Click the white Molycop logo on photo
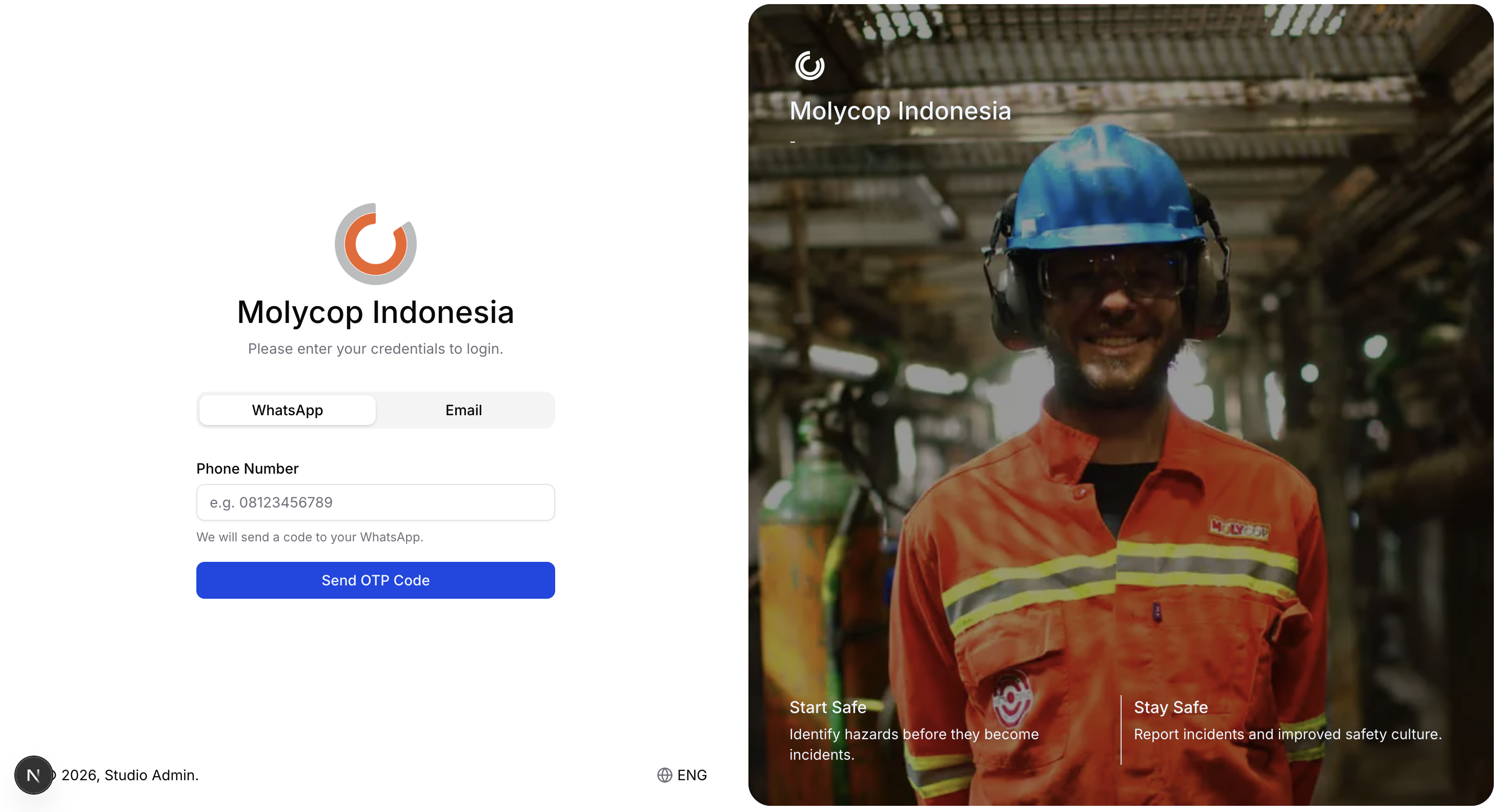The image size is (1502, 812). [809, 65]
